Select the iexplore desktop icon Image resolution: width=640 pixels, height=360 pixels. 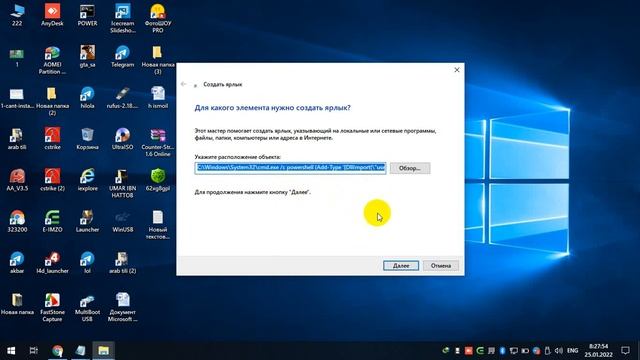(x=87, y=180)
